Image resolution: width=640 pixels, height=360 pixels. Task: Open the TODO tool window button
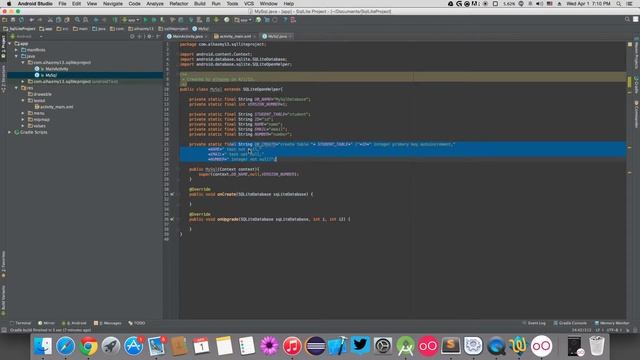pos(137,323)
